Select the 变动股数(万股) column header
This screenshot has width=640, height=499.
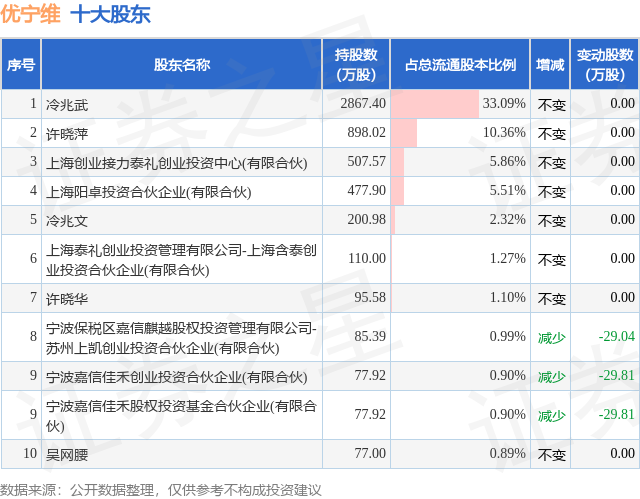(x=605, y=64)
